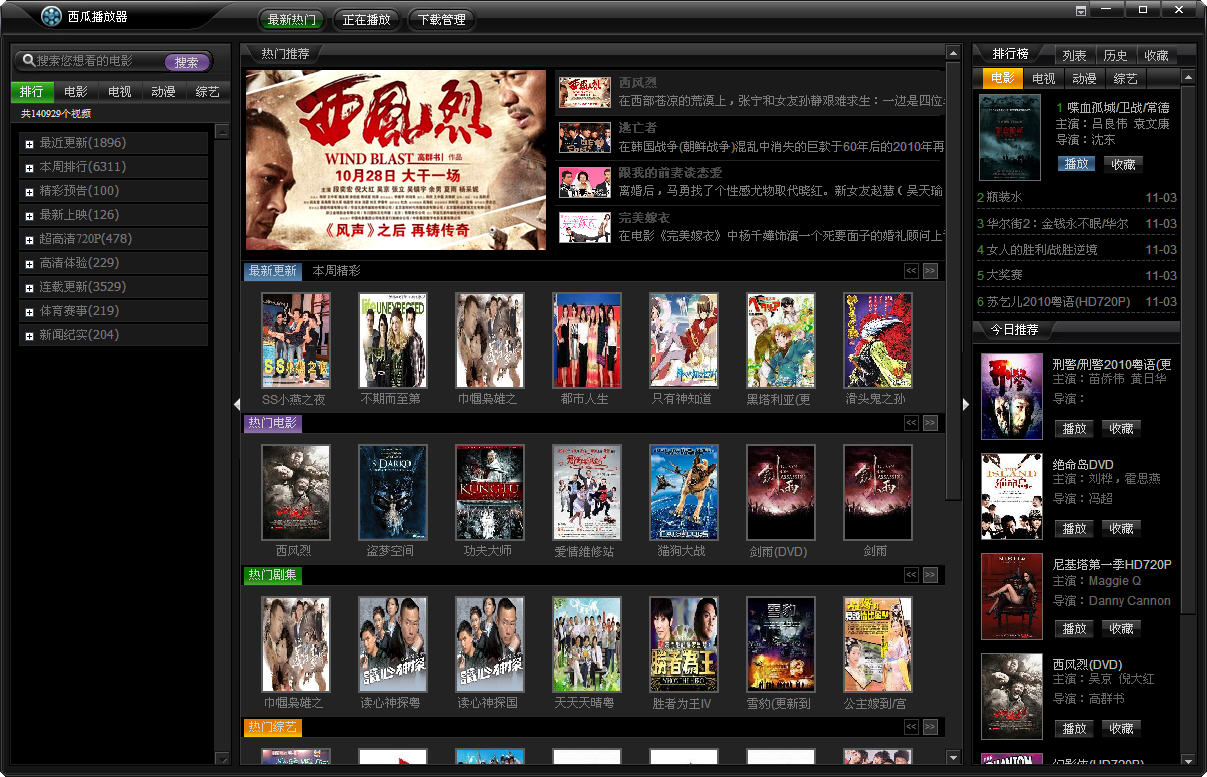This screenshot has height=777, width=1207.
Task: Open the title bar menu icon
Action: coord(1081,11)
